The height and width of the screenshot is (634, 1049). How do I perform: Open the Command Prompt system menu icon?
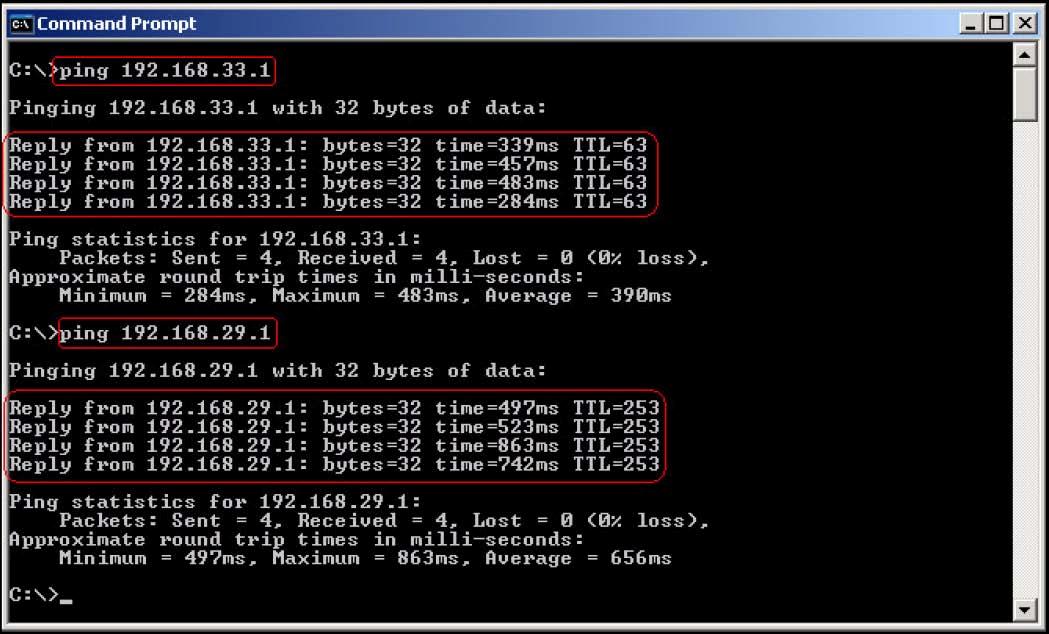pos(21,23)
